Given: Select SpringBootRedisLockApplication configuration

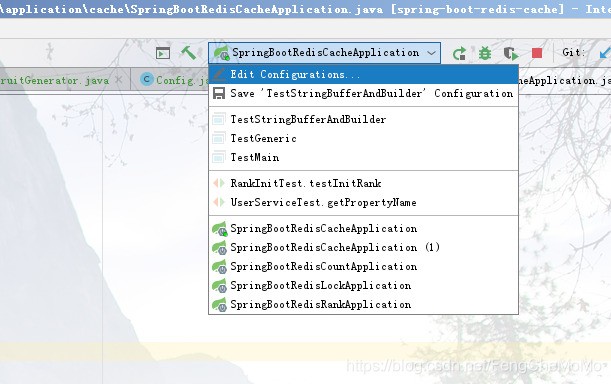Looking at the screenshot, I should tap(363, 286).
